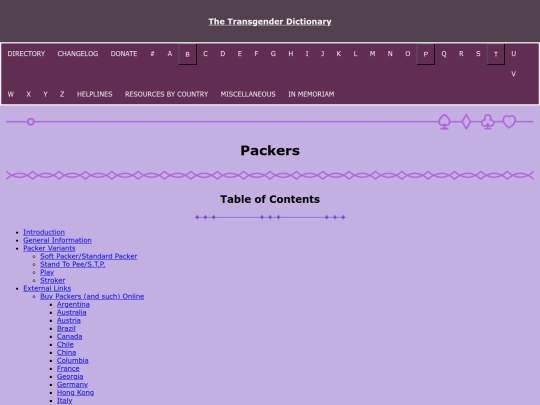
Task: Open the letter C section
Action: click(x=205, y=54)
